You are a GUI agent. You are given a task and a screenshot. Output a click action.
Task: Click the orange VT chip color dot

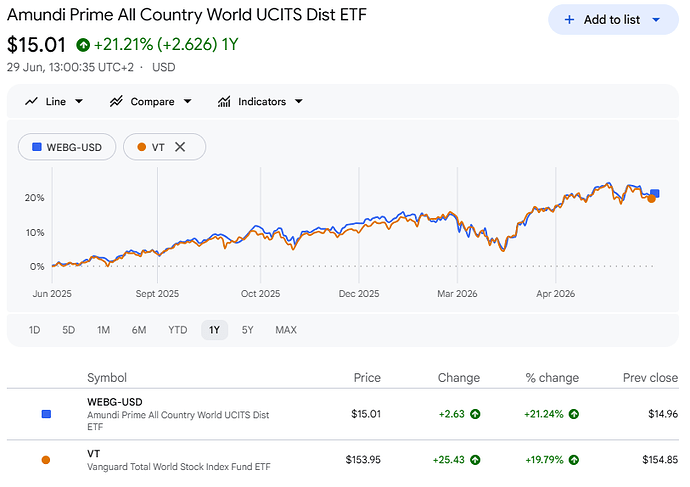(142, 147)
